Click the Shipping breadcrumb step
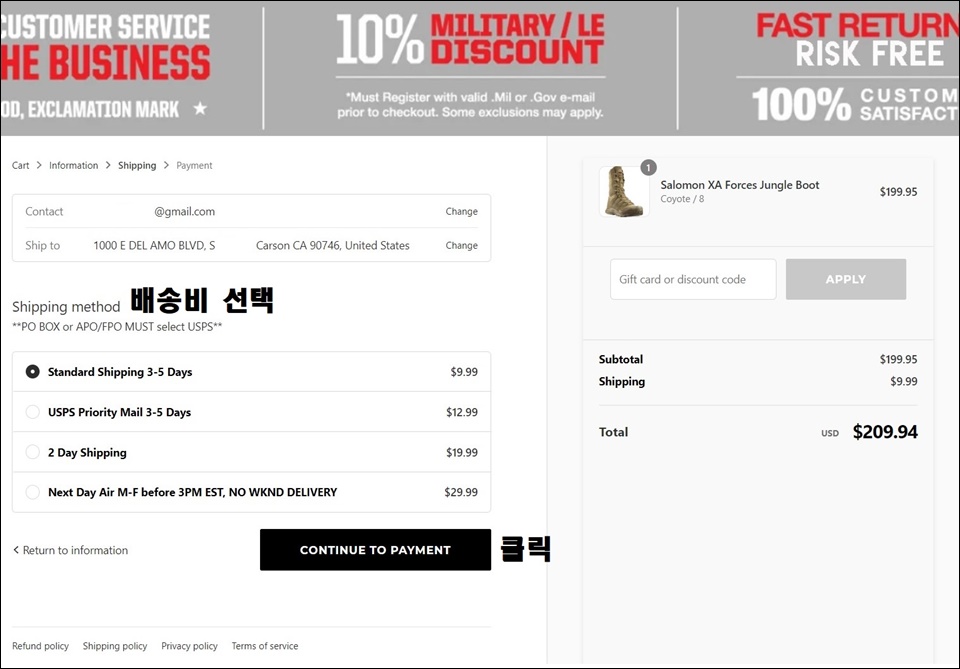Image resolution: width=960 pixels, height=669 pixels. [x=137, y=165]
